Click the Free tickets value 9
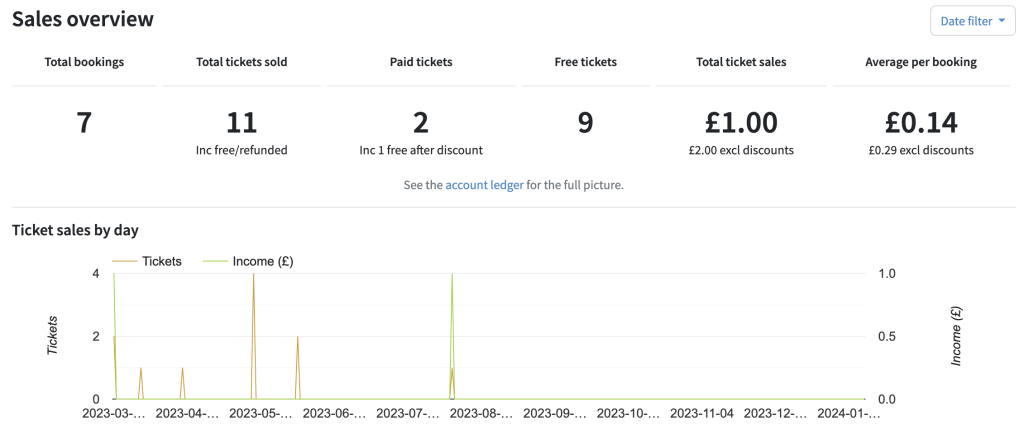 [585, 123]
